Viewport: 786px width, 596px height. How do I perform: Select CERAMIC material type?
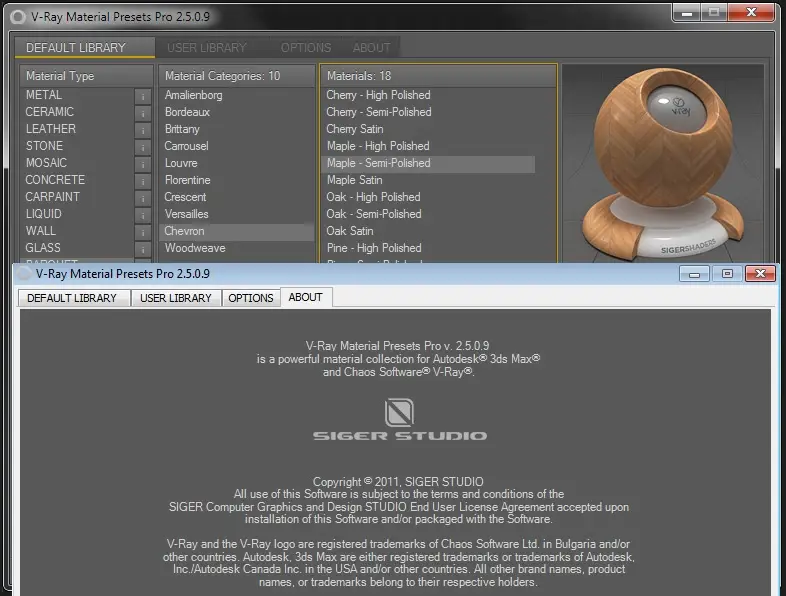tap(77, 112)
